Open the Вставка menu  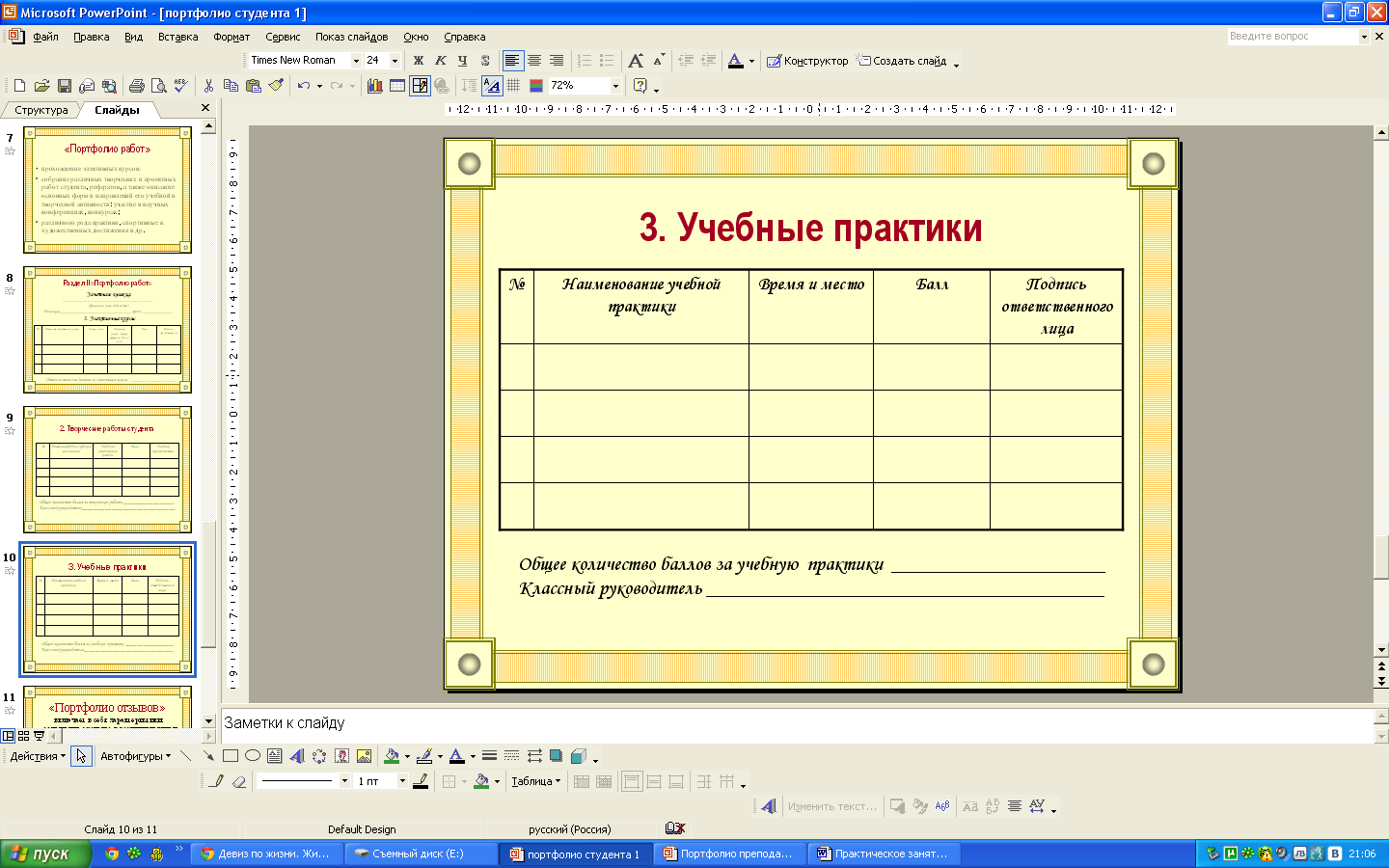point(177,37)
